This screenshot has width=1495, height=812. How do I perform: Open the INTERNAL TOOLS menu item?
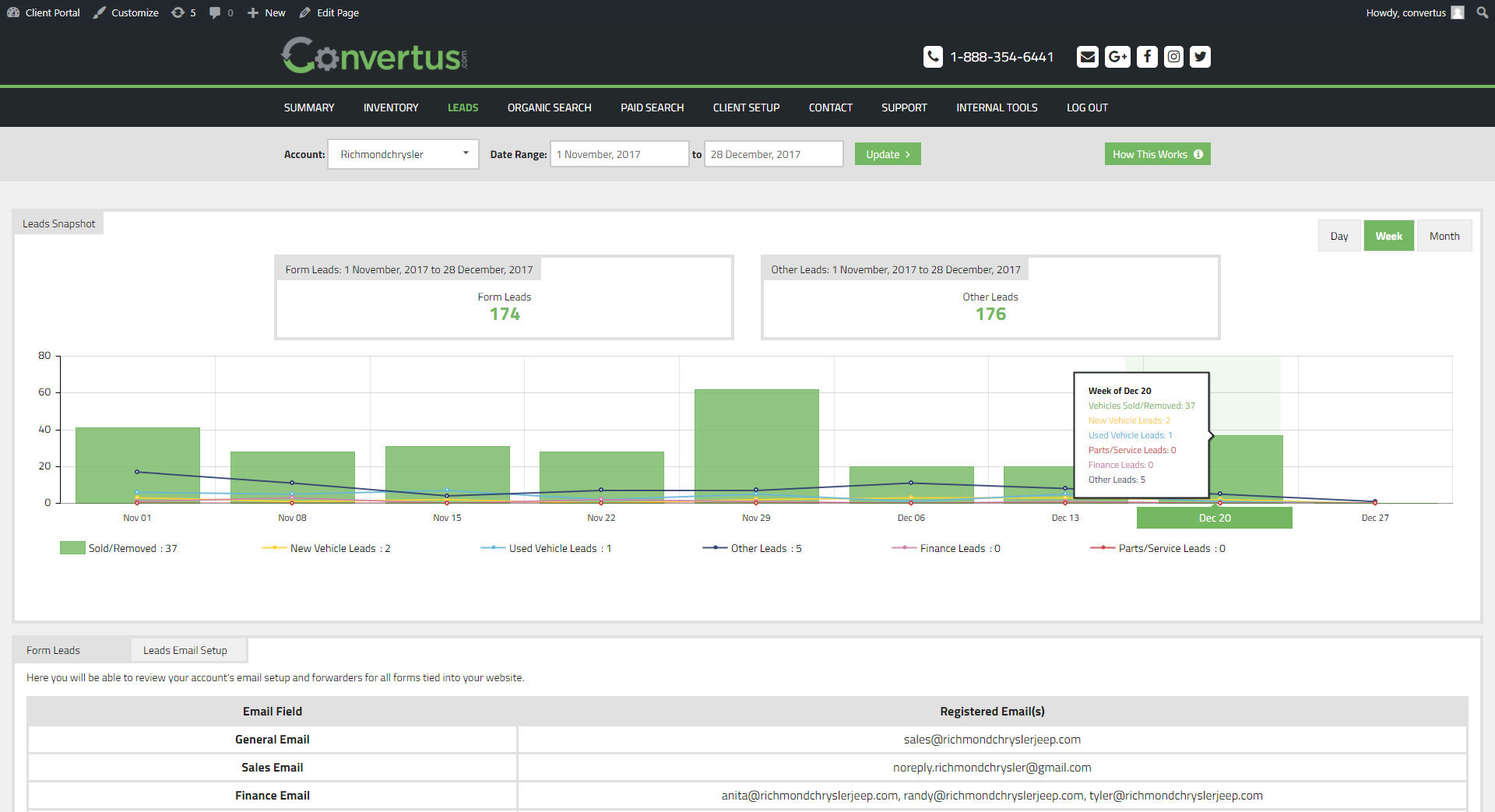[x=997, y=107]
